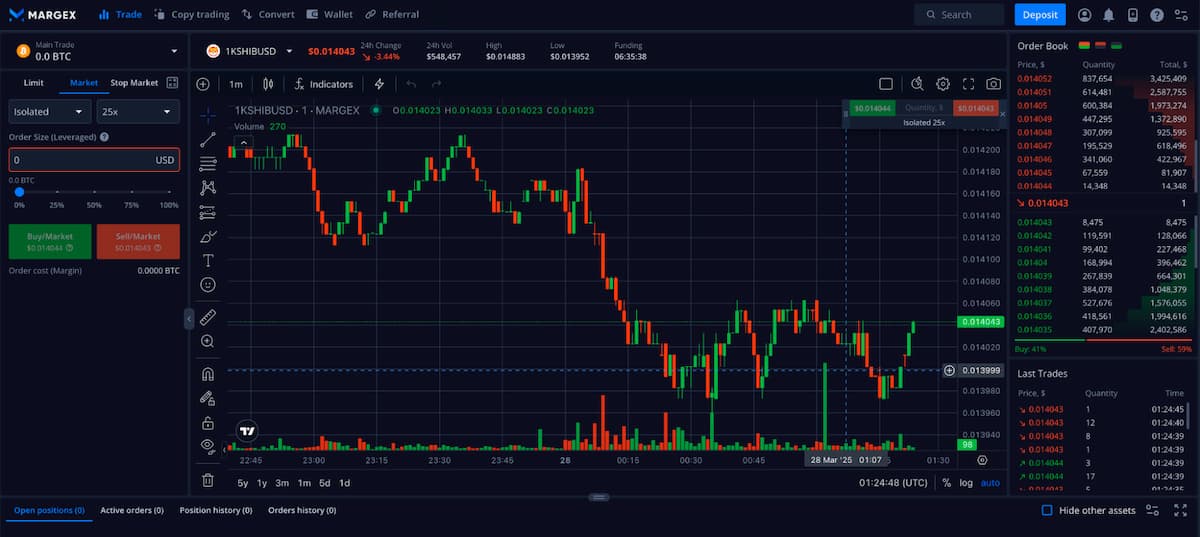Enter fullscreen chart mode
This screenshot has height=537, width=1200.
pyautogui.click(x=968, y=84)
